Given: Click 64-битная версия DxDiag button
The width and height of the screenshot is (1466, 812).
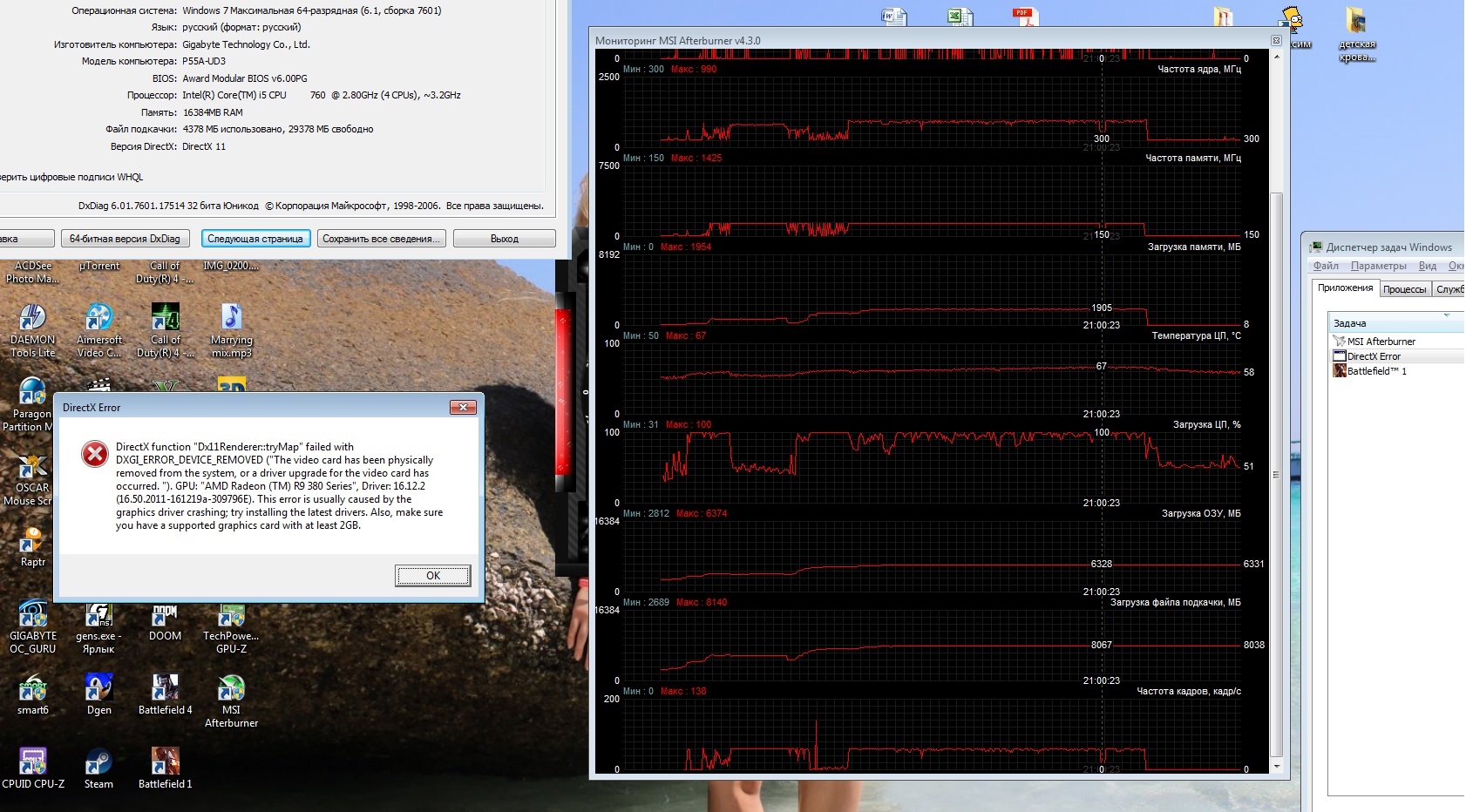Looking at the screenshot, I should point(125,239).
